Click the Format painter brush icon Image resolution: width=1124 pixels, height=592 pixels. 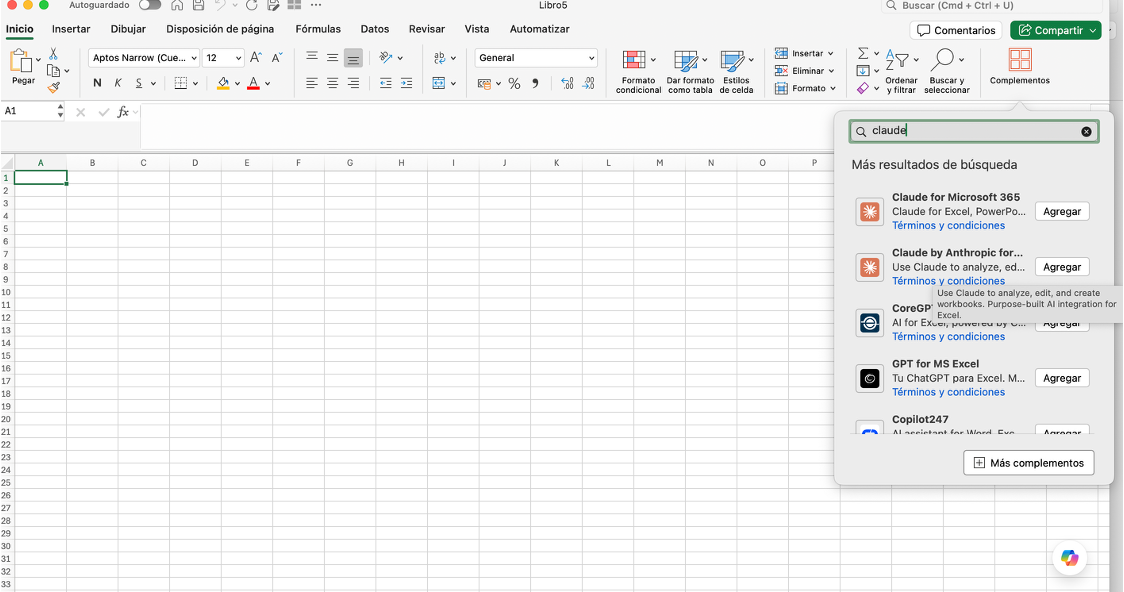click(54, 87)
